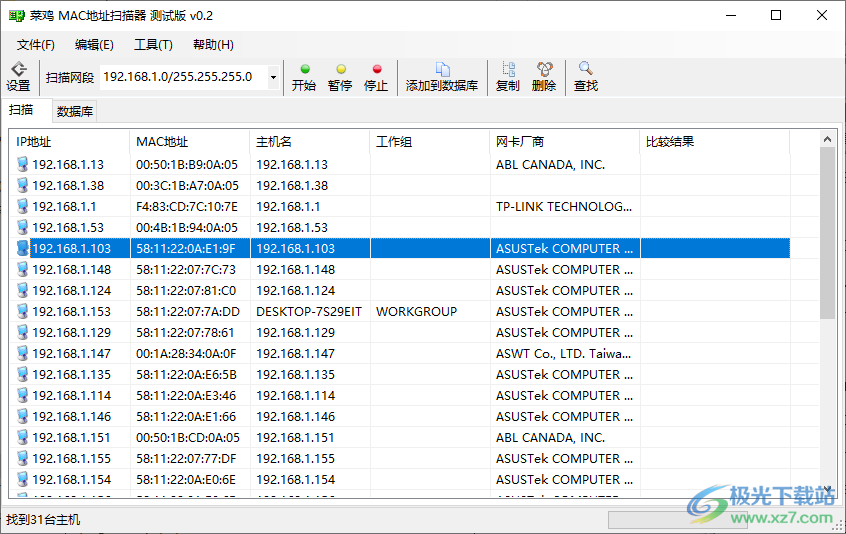Viewport: 846px width, 534px height.
Task: Click 添加到数据库 add to database icon
Action: (442, 77)
